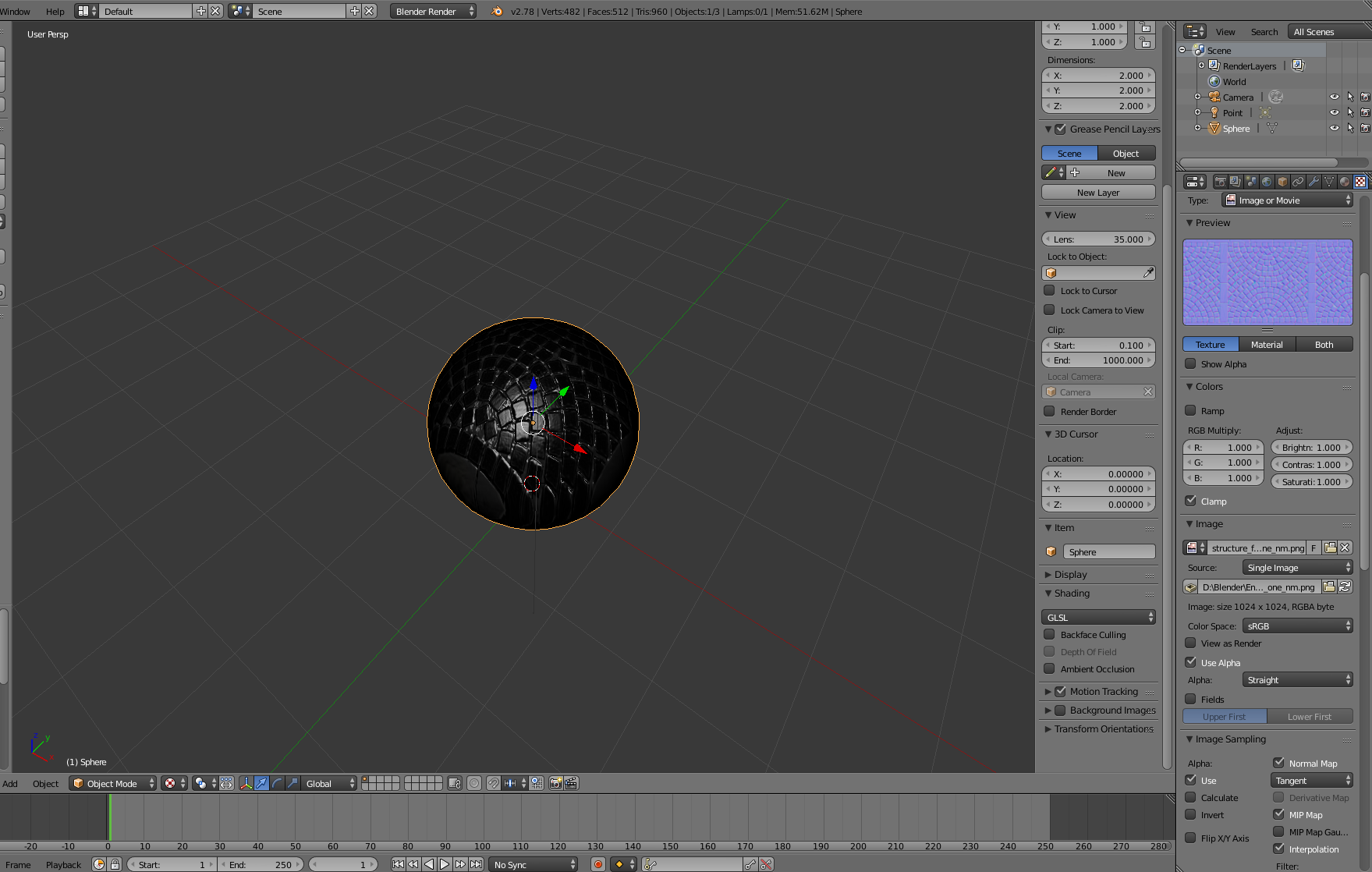Open the Help menu
The width and height of the screenshot is (1372, 872).
(55, 11)
